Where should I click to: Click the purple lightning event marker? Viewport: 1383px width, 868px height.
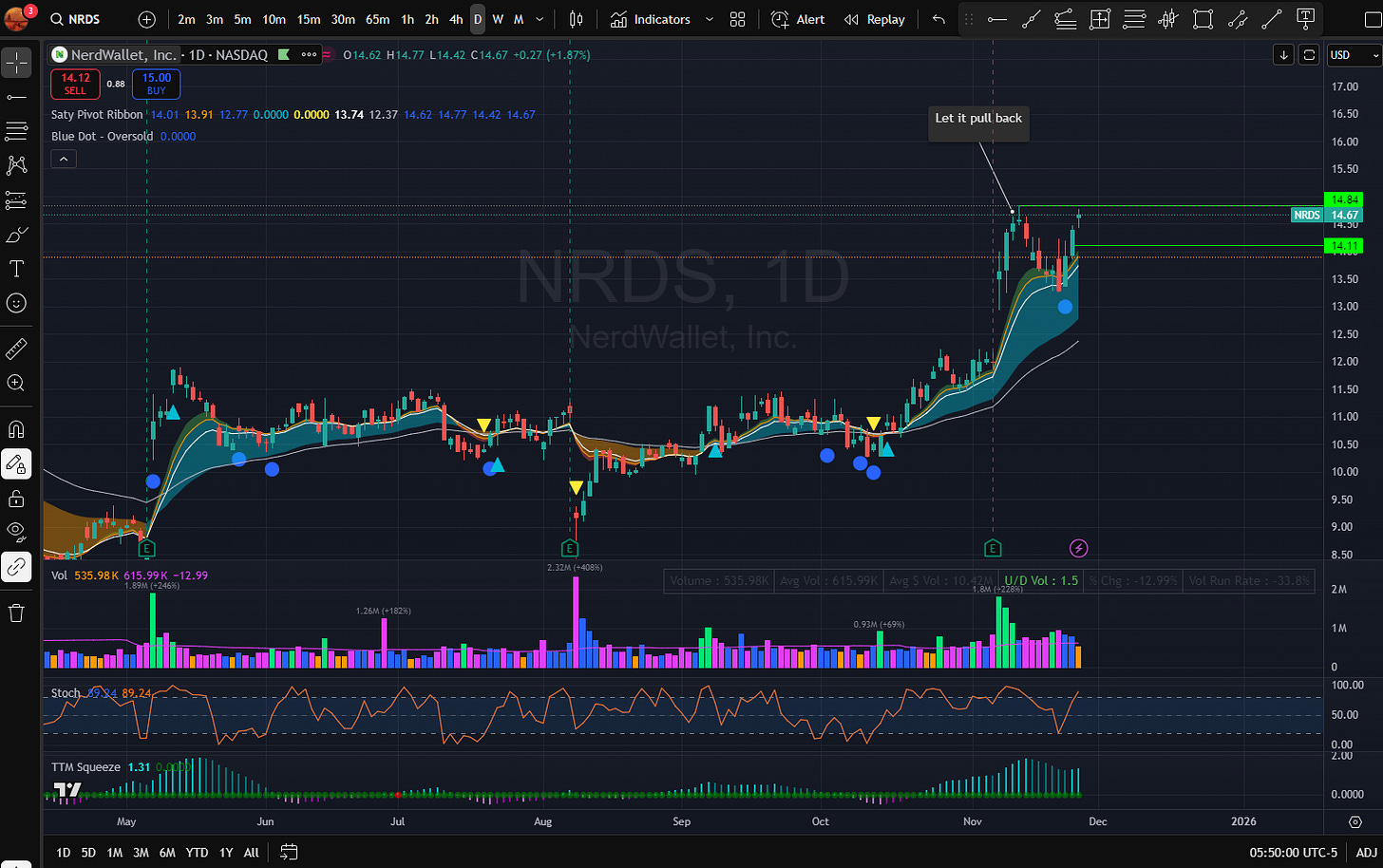pos(1078,548)
